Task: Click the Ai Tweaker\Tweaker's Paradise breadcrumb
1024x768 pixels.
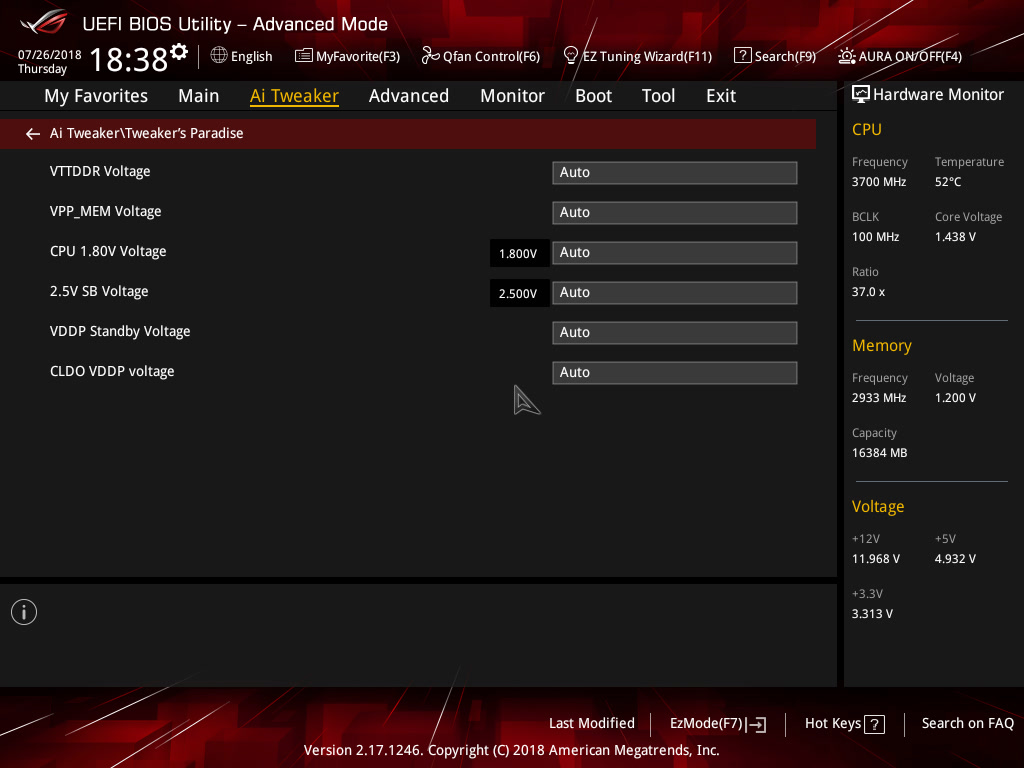Action: click(x=146, y=133)
